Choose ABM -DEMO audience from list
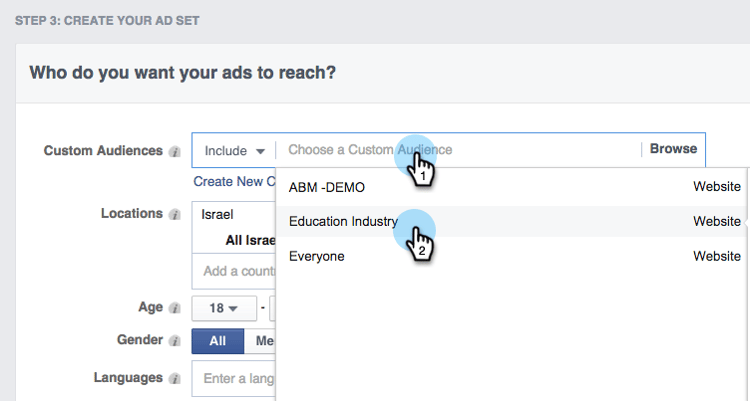Image resolution: width=750 pixels, height=401 pixels. (x=327, y=187)
